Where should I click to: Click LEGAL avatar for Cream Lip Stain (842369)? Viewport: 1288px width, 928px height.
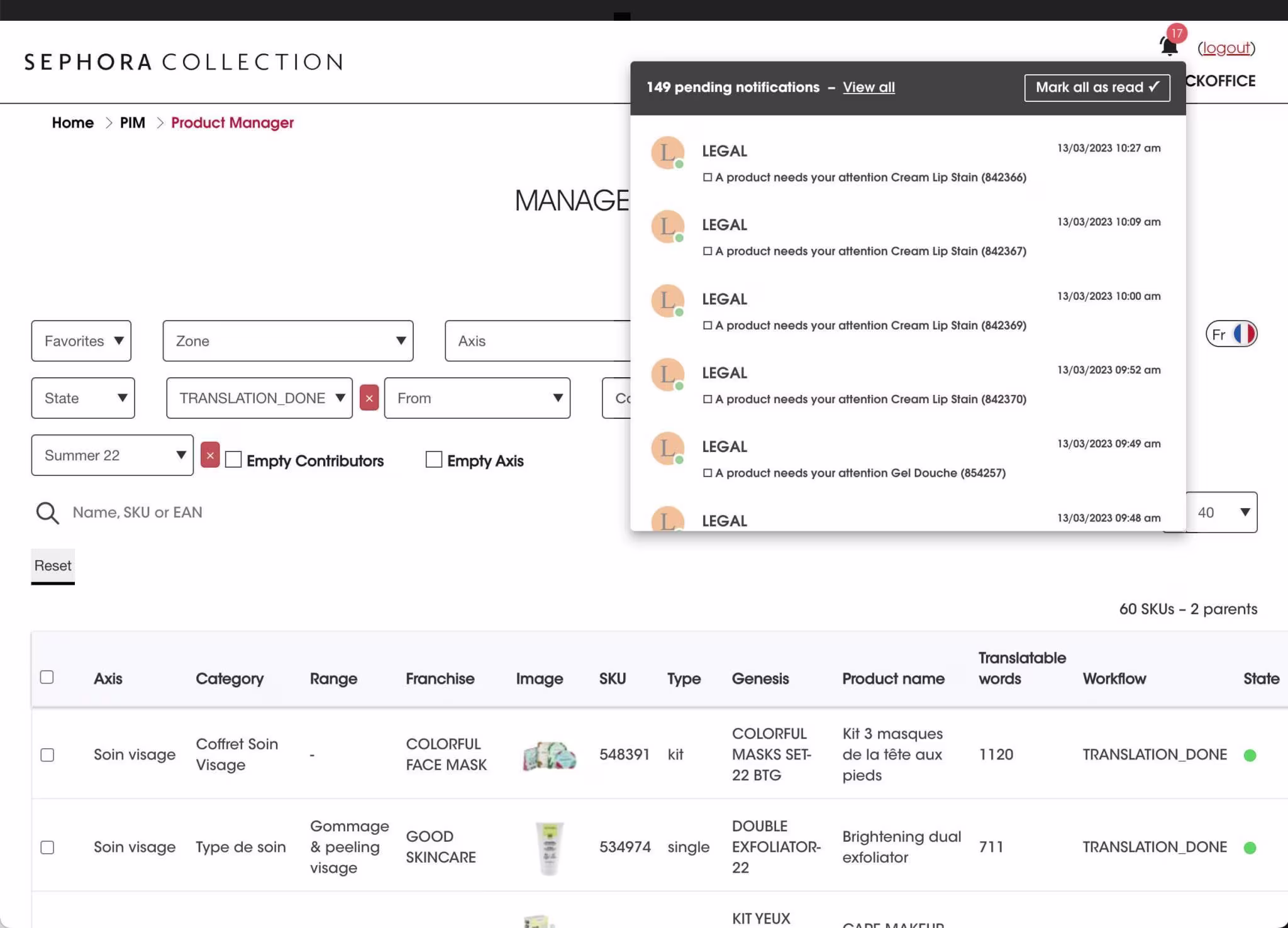pyautogui.click(x=668, y=301)
